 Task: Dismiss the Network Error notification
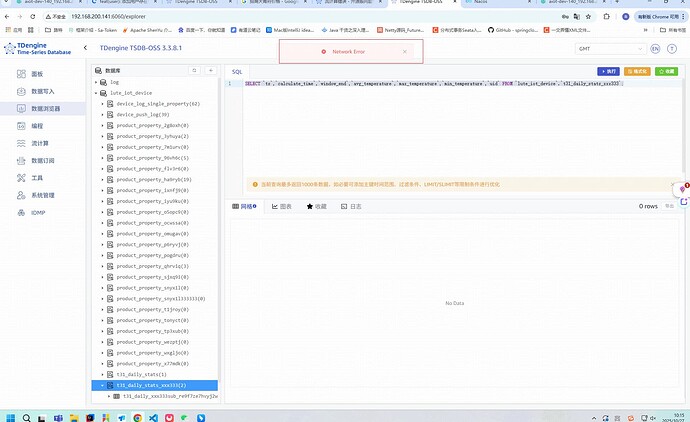click(404, 51)
